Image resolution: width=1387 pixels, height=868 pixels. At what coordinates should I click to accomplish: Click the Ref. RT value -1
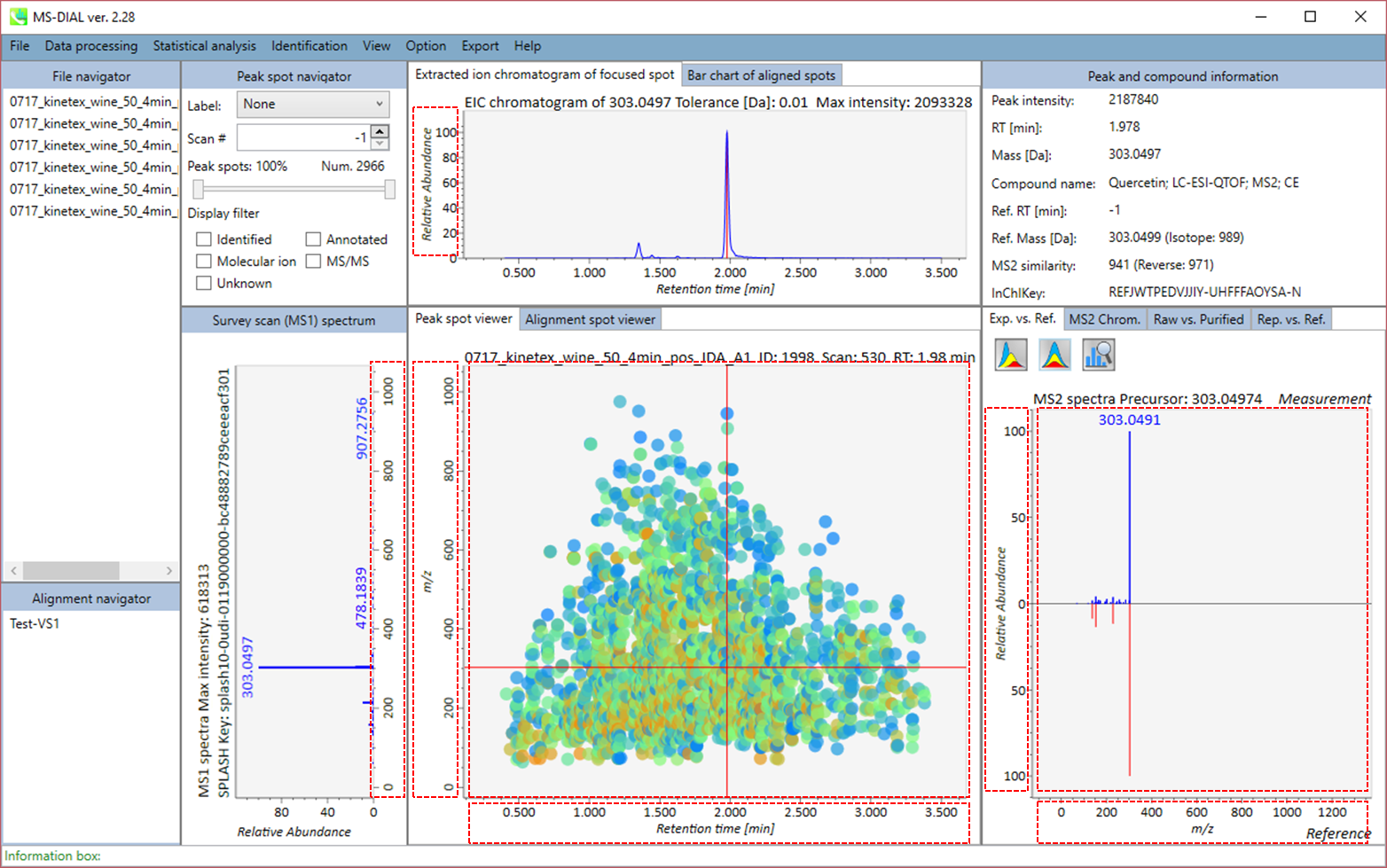click(x=1115, y=210)
